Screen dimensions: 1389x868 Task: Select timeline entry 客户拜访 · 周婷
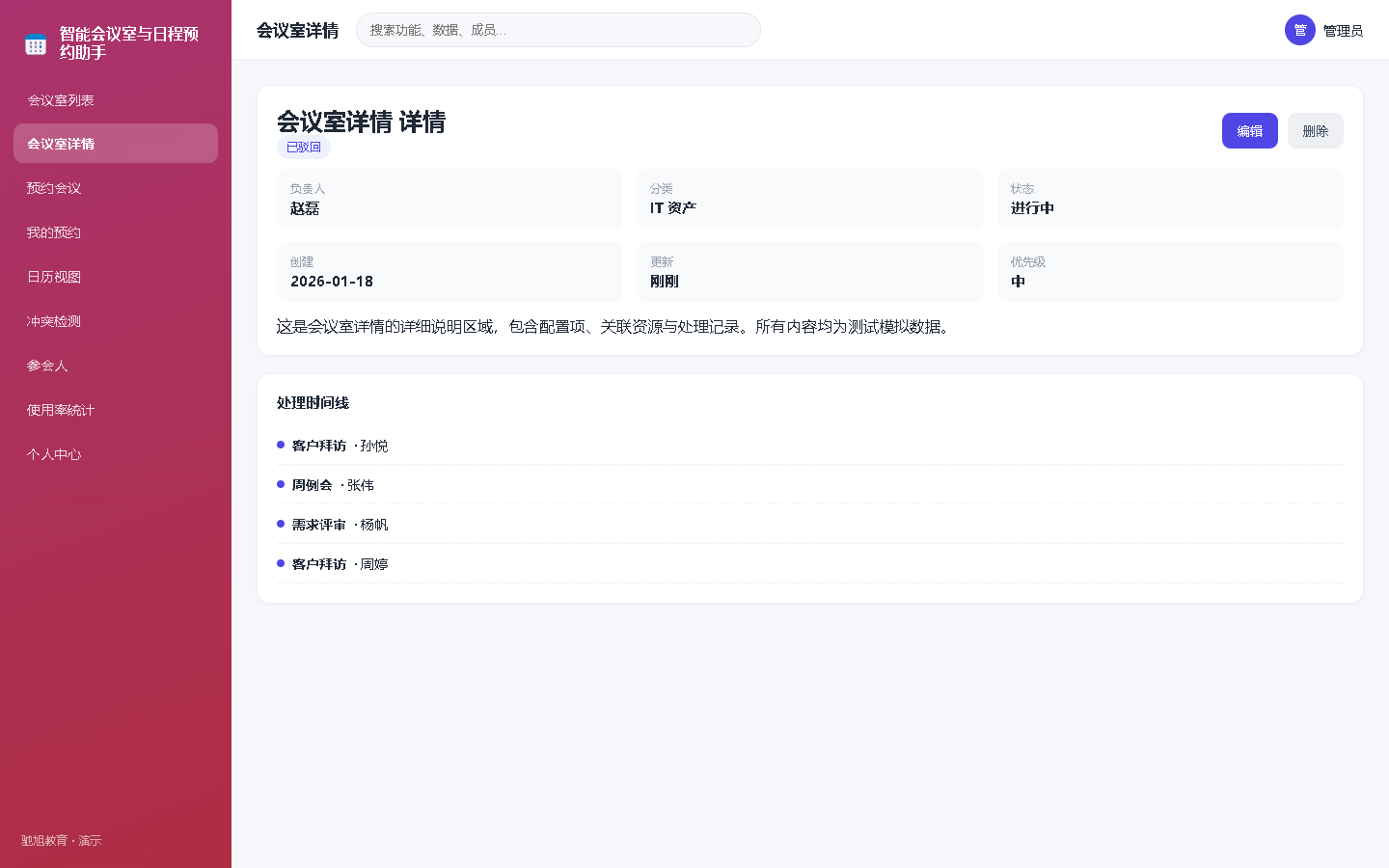point(810,564)
